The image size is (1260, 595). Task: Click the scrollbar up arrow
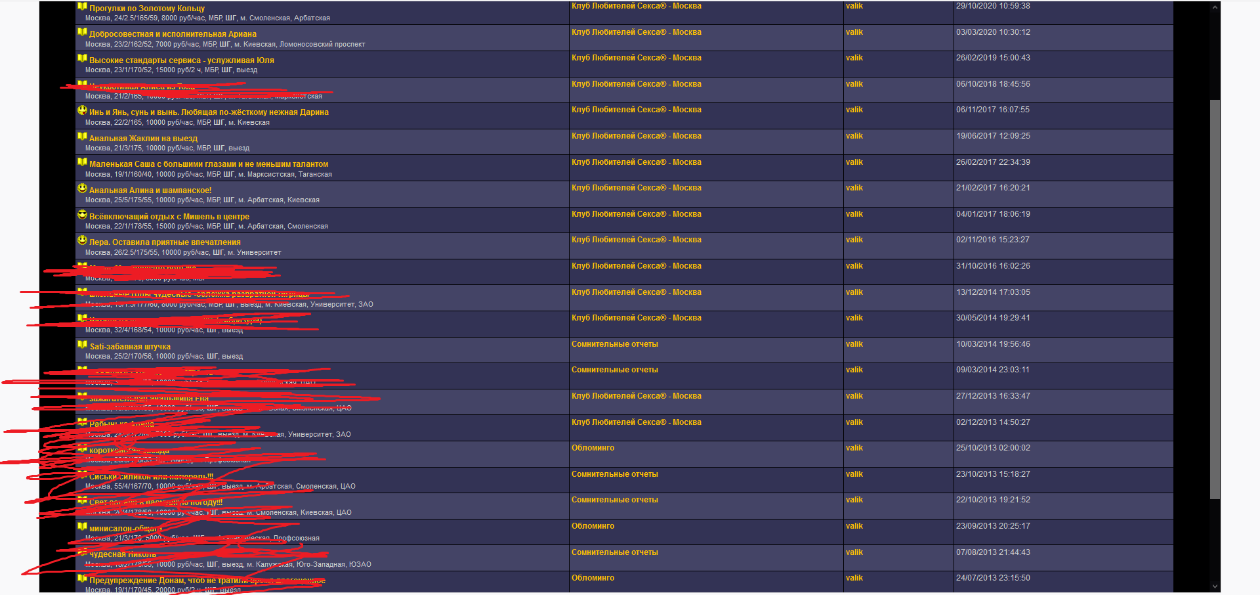[x=1215, y=6]
